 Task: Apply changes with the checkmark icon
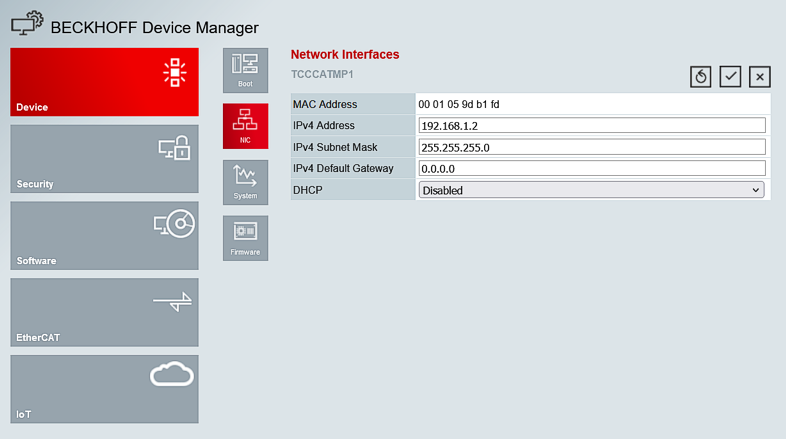pos(730,77)
